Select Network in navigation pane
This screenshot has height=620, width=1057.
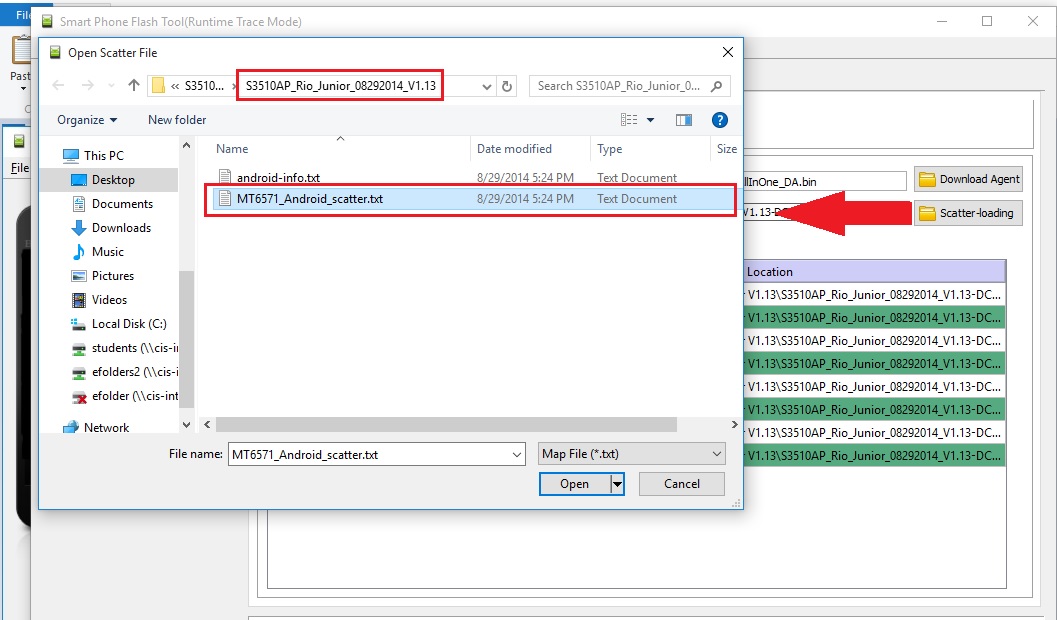click(106, 427)
